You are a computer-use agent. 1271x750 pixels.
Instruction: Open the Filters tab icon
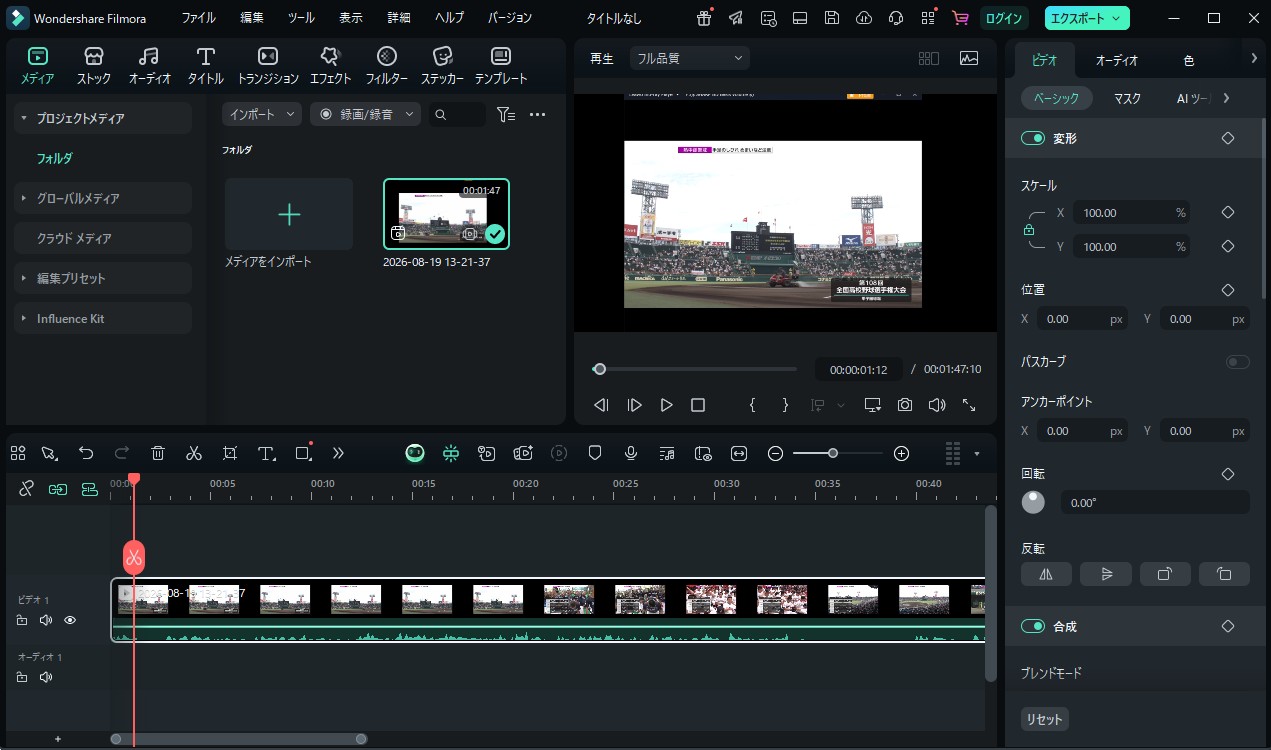tap(386, 57)
